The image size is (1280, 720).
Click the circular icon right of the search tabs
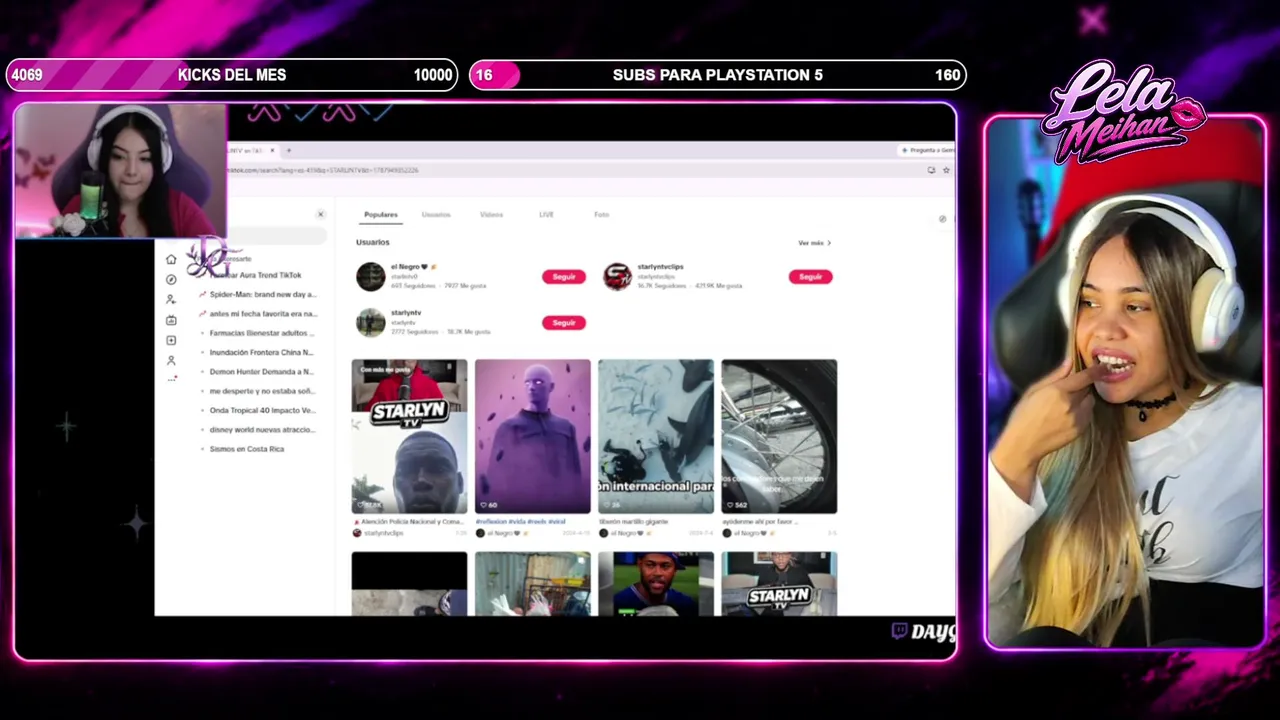[942, 219]
